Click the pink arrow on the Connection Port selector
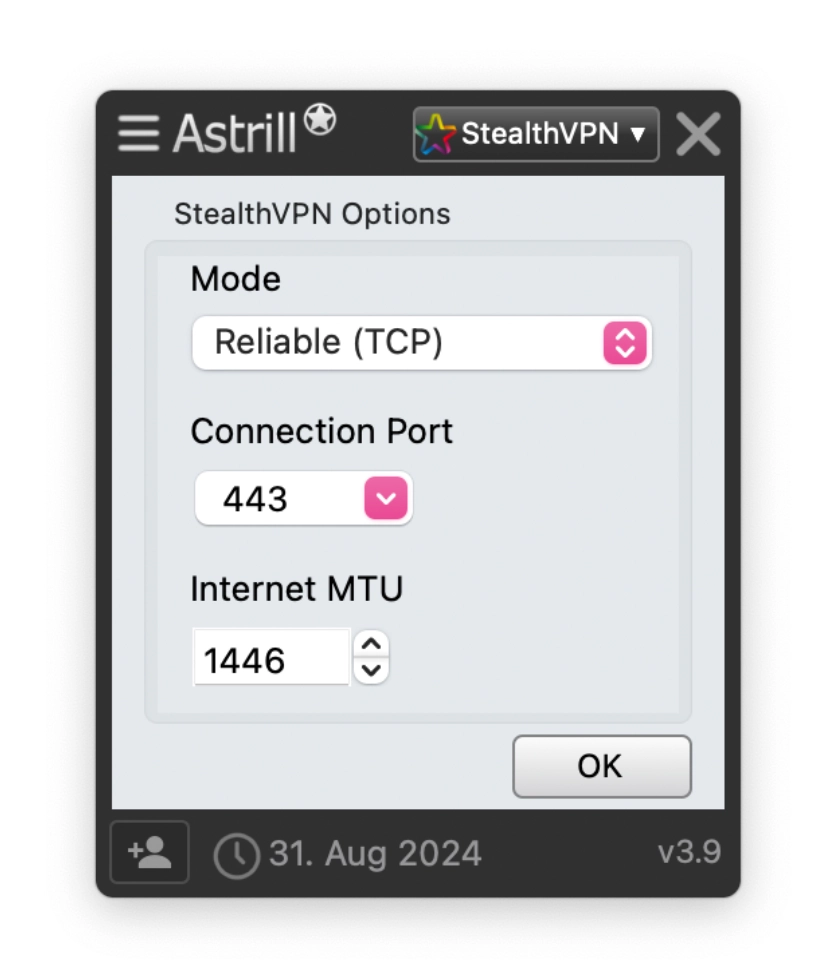The image size is (838, 978). pyautogui.click(x=388, y=497)
